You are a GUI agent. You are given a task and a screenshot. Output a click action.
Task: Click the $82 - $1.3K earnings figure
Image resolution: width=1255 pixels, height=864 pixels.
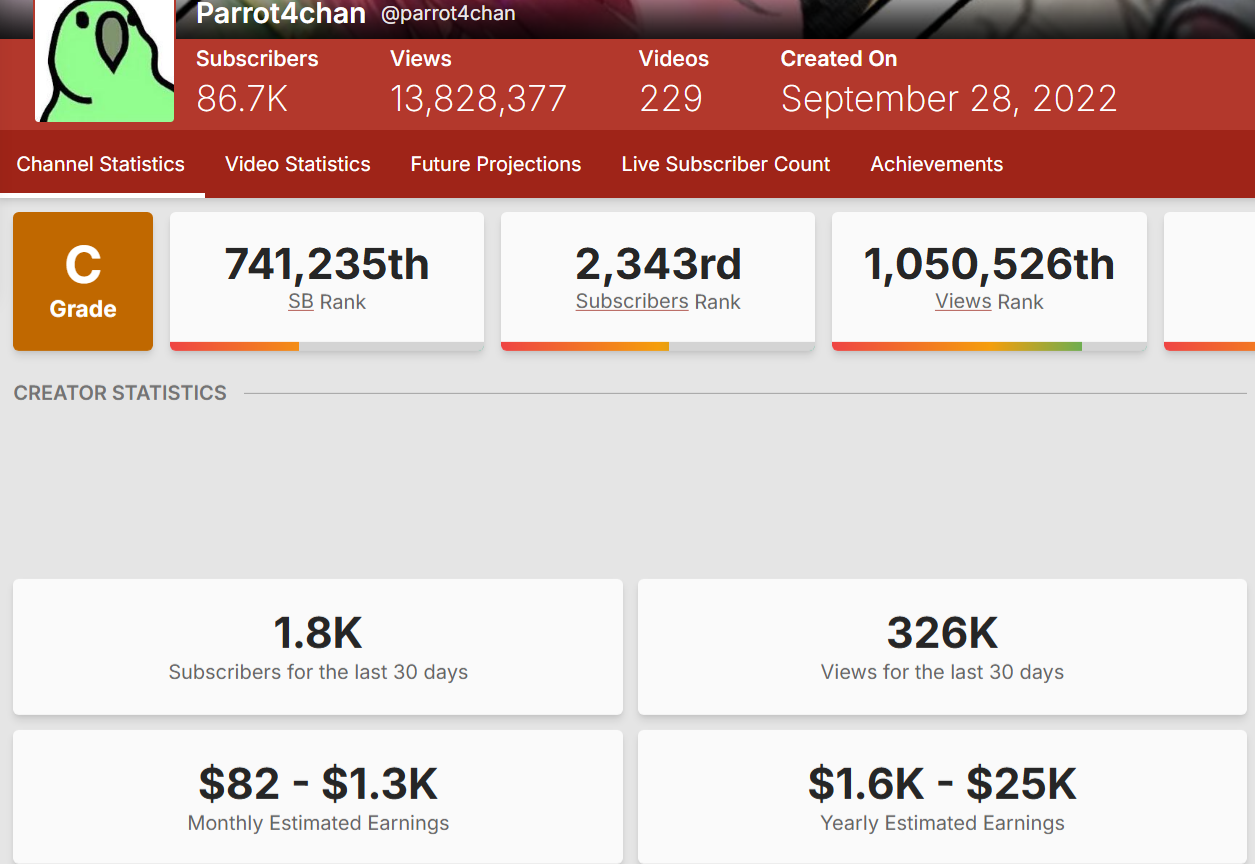pos(318,784)
